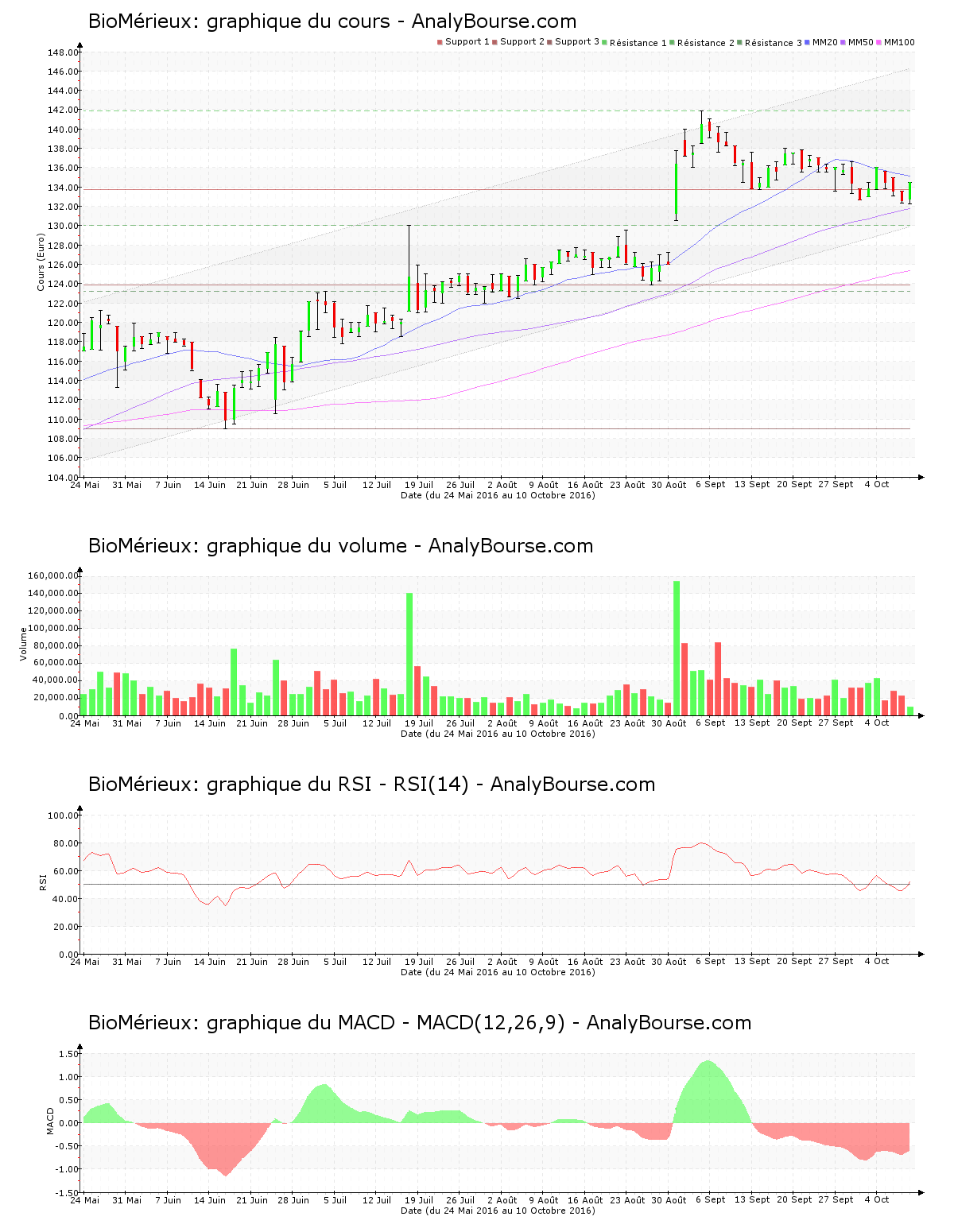This screenshot has width=954, height=1232.
Task: Click the 'graphique du RSI - RSI(14)' title
Action: [x=371, y=784]
